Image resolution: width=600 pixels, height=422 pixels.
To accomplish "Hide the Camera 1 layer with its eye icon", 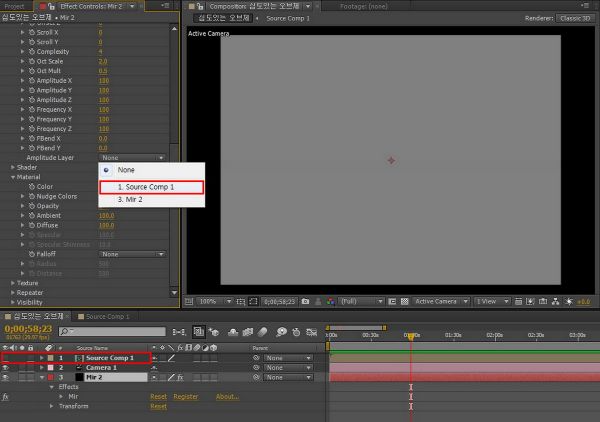I will click(x=7, y=368).
